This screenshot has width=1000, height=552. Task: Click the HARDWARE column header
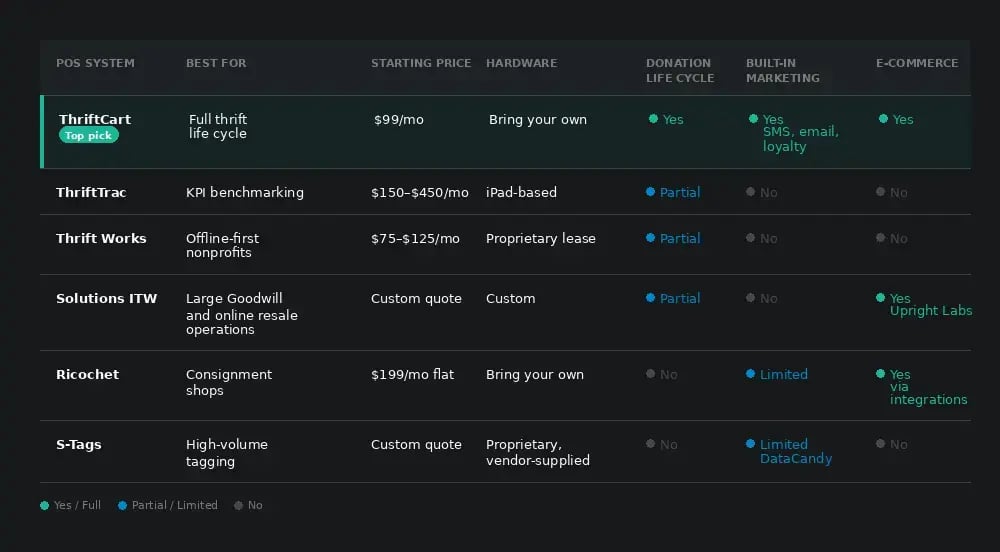[521, 63]
